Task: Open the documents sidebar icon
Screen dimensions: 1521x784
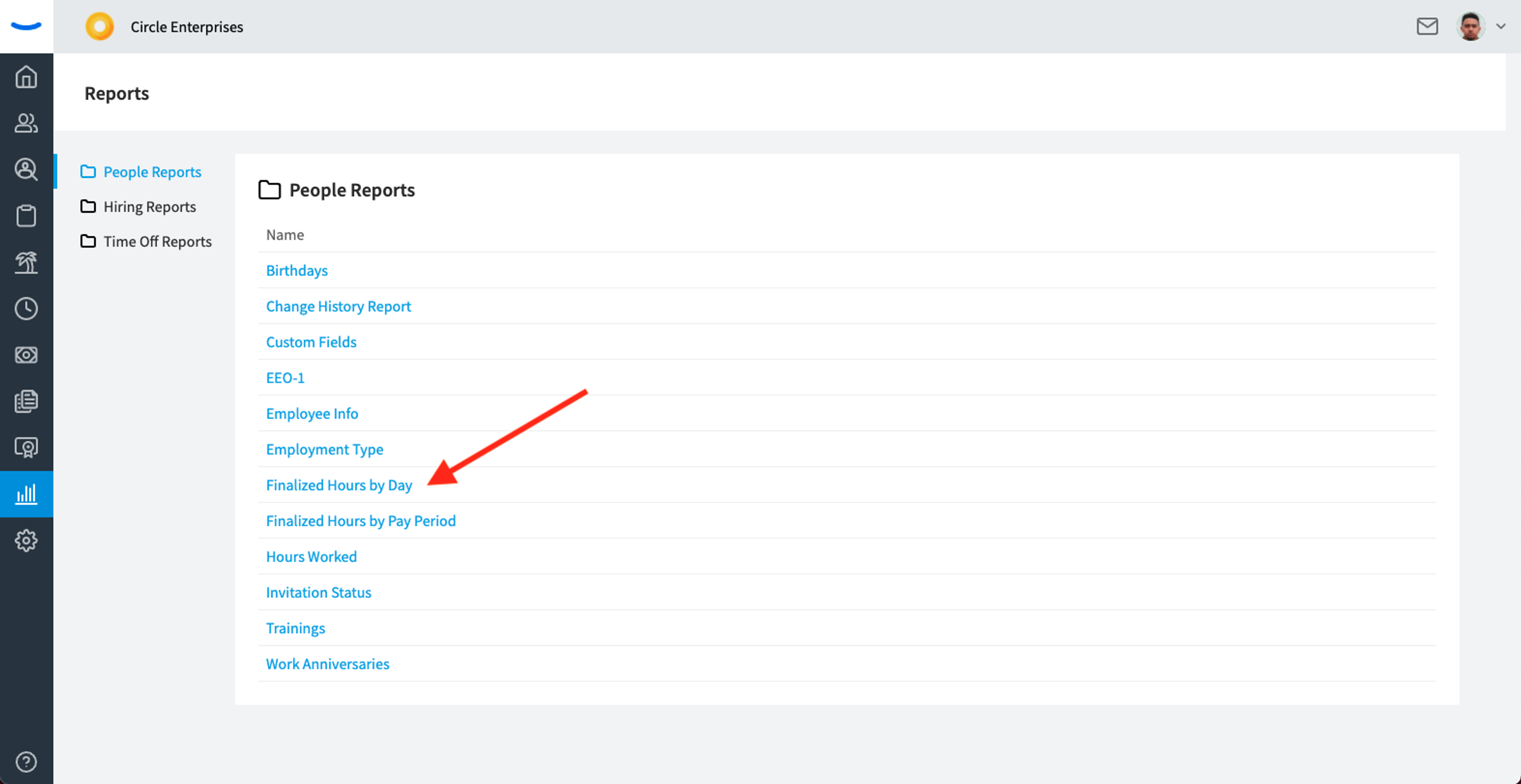Action: pos(26,402)
